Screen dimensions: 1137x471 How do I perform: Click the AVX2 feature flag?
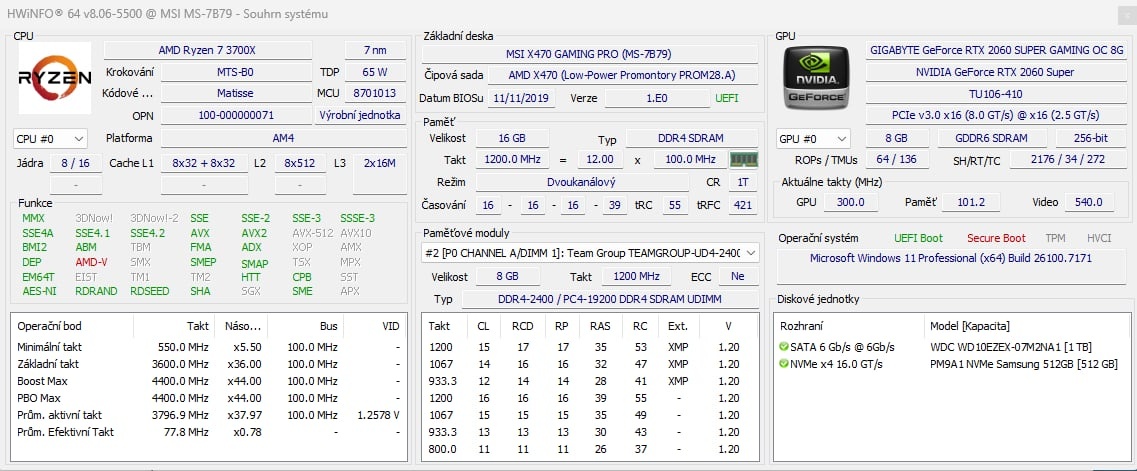point(254,233)
